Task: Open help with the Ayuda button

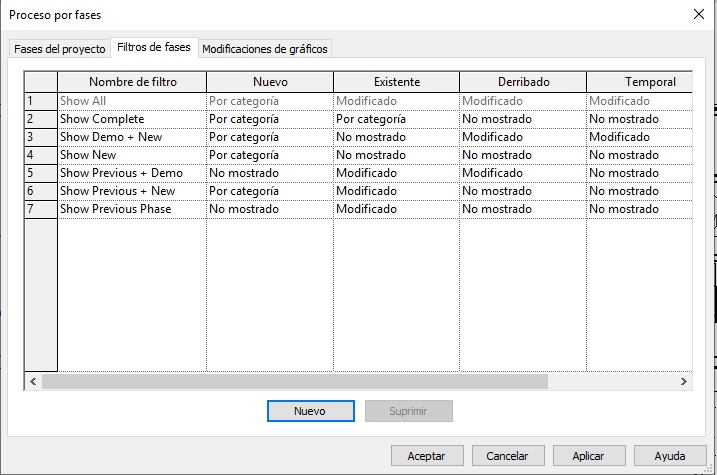Action: 670,455
